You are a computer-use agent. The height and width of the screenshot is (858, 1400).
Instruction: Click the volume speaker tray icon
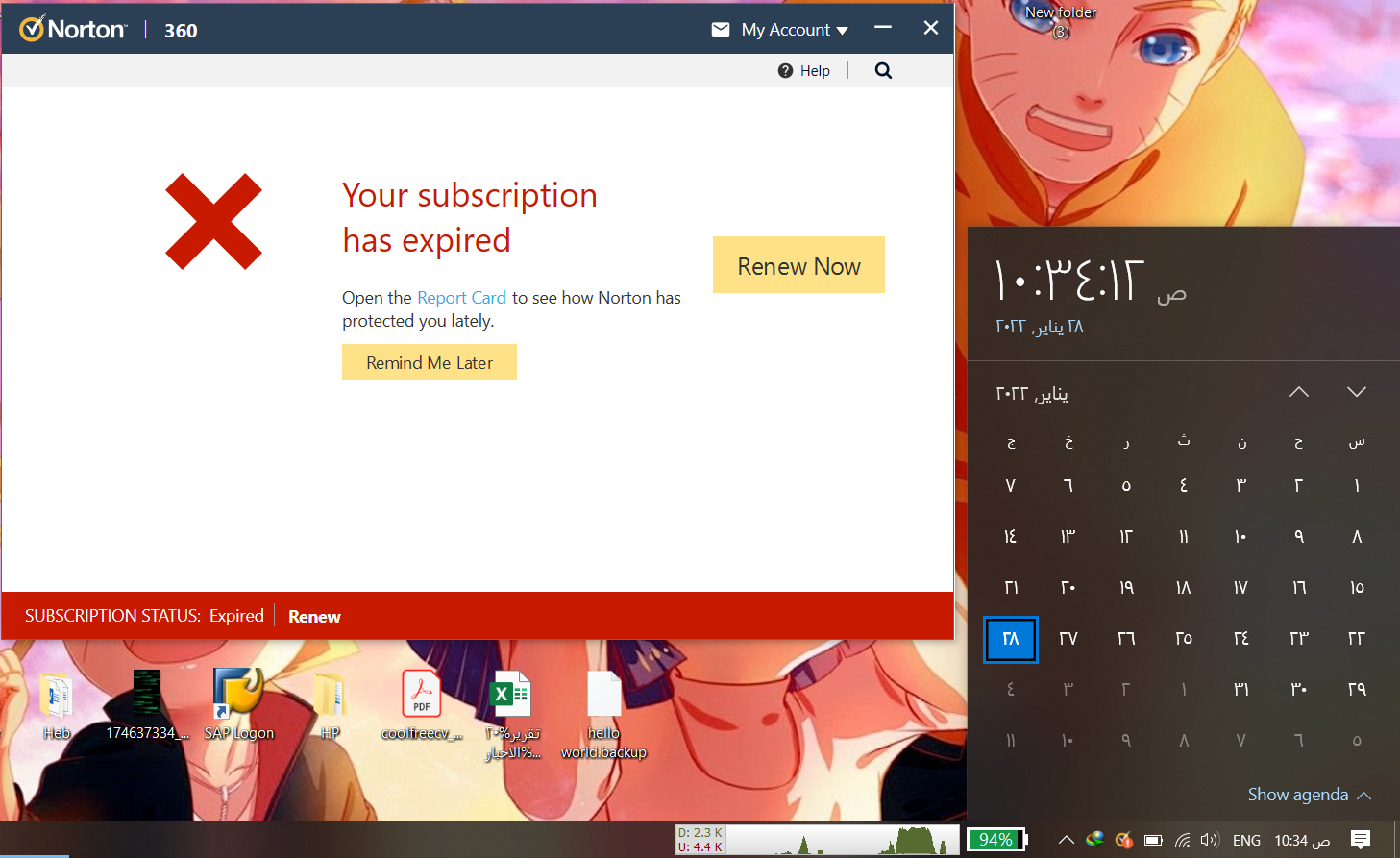click(x=1210, y=840)
